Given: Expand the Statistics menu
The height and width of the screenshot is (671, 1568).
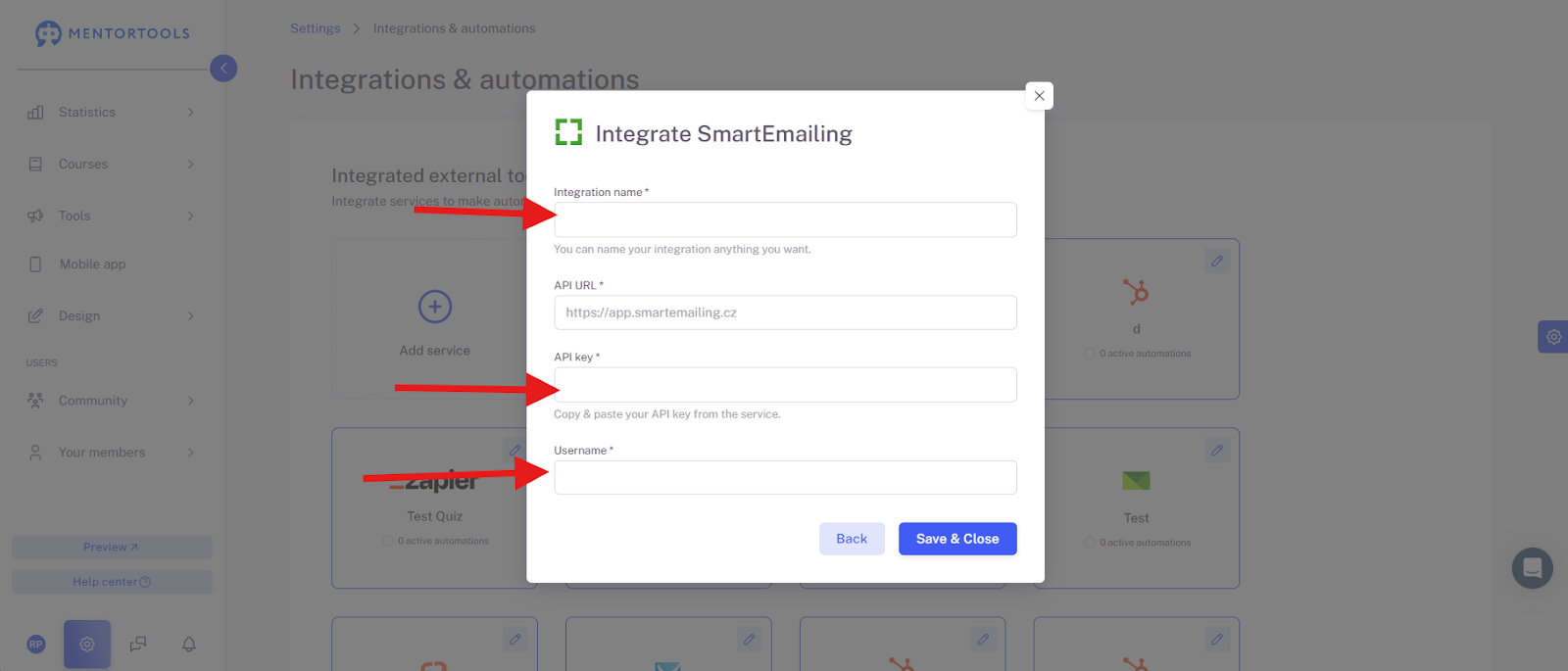Looking at the screenshot, I should click(x=111, y=113).
